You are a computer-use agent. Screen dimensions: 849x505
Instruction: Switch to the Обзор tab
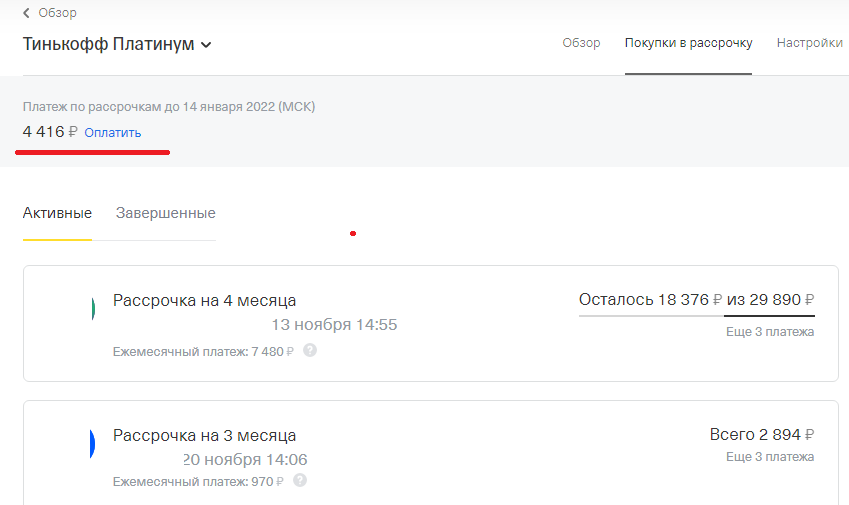581,43
